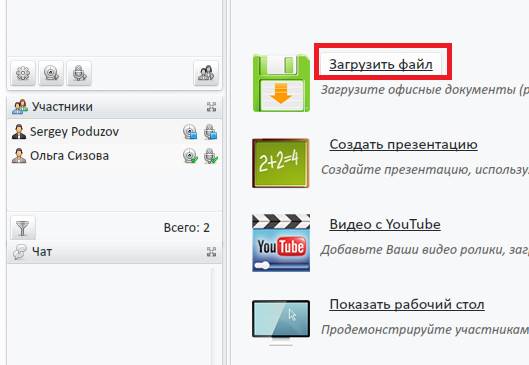Open the Показать рабочий стол link
Screen dimensions: 529x365
click(407, 304)
